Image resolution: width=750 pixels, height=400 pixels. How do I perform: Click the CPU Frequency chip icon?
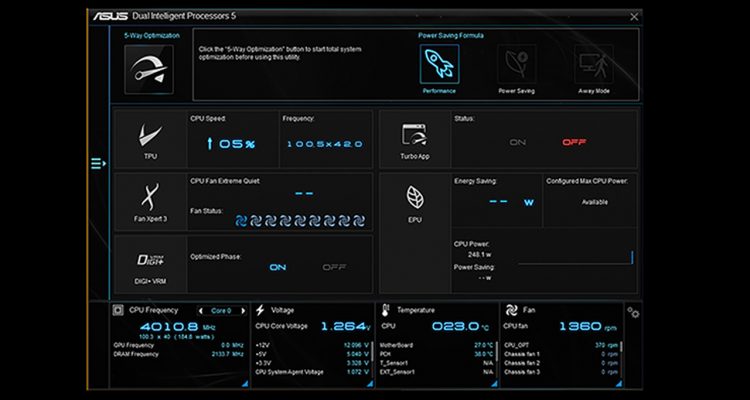click(118, 311)
